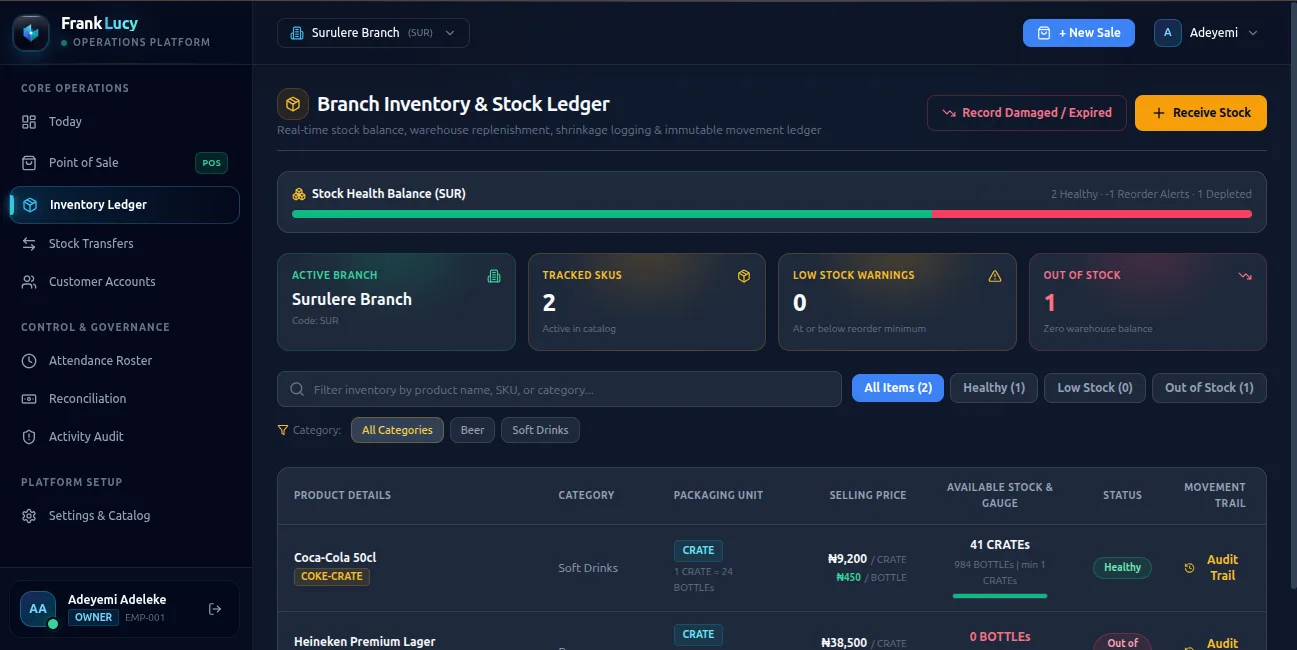Click the Heineken Premium Lager product name
This screenshot has width=1297, height=650.
[365, 641]
